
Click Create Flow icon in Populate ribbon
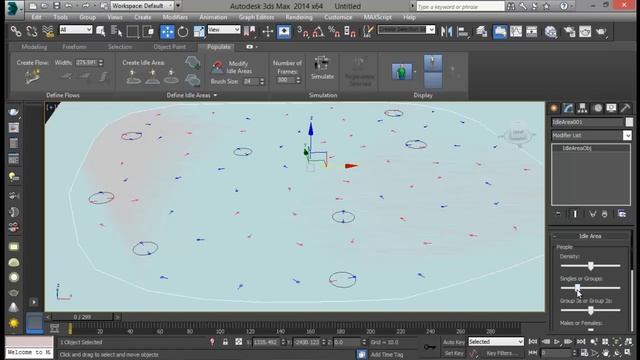point(32,76)
